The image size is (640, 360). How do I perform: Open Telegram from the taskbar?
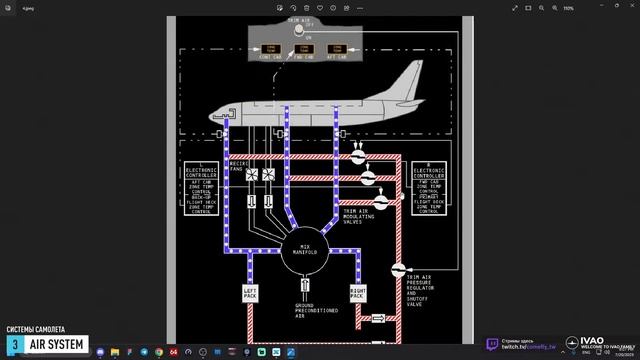144,352
